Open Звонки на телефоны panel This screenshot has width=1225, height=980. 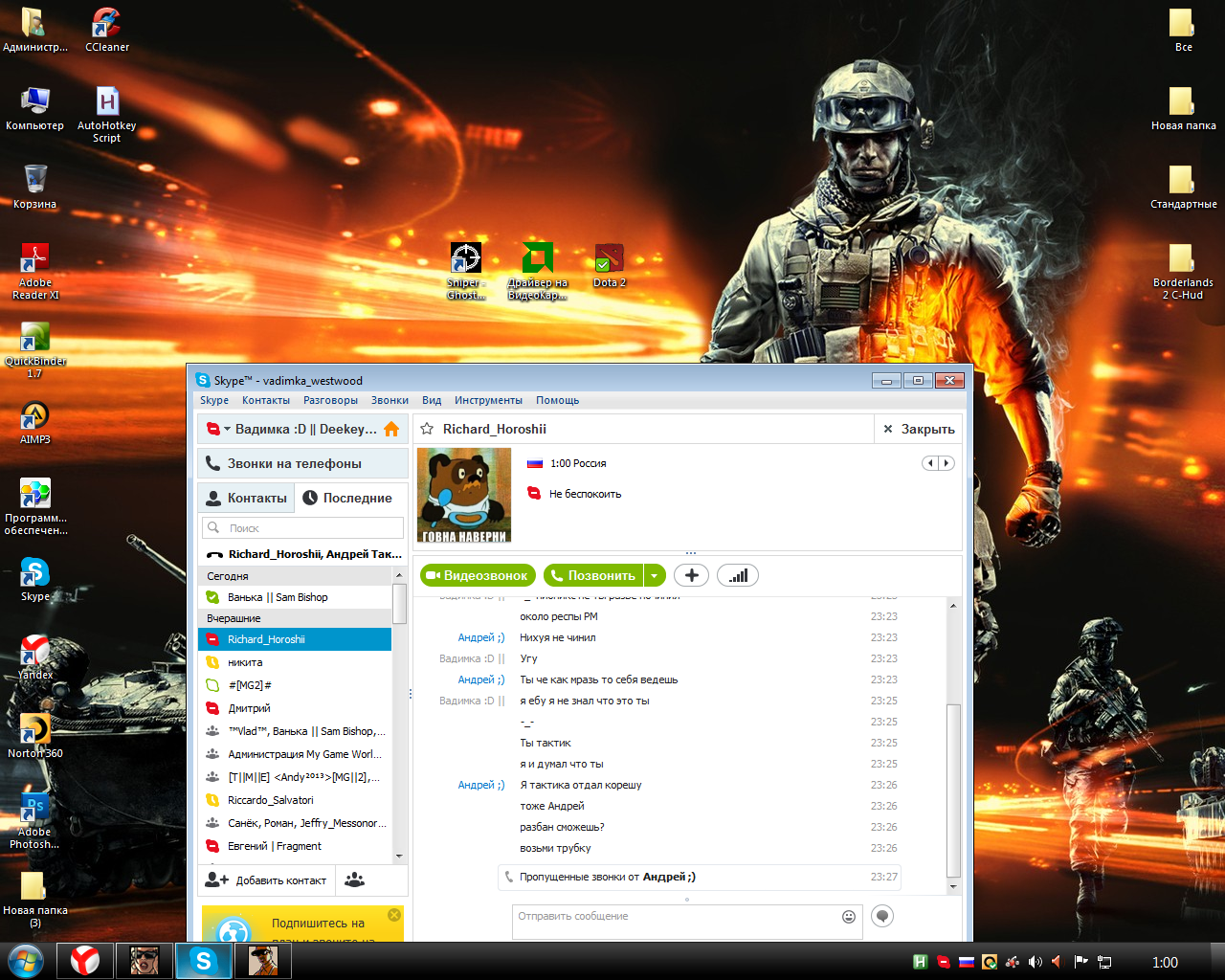pyautogui.click(x=302, y=463)
